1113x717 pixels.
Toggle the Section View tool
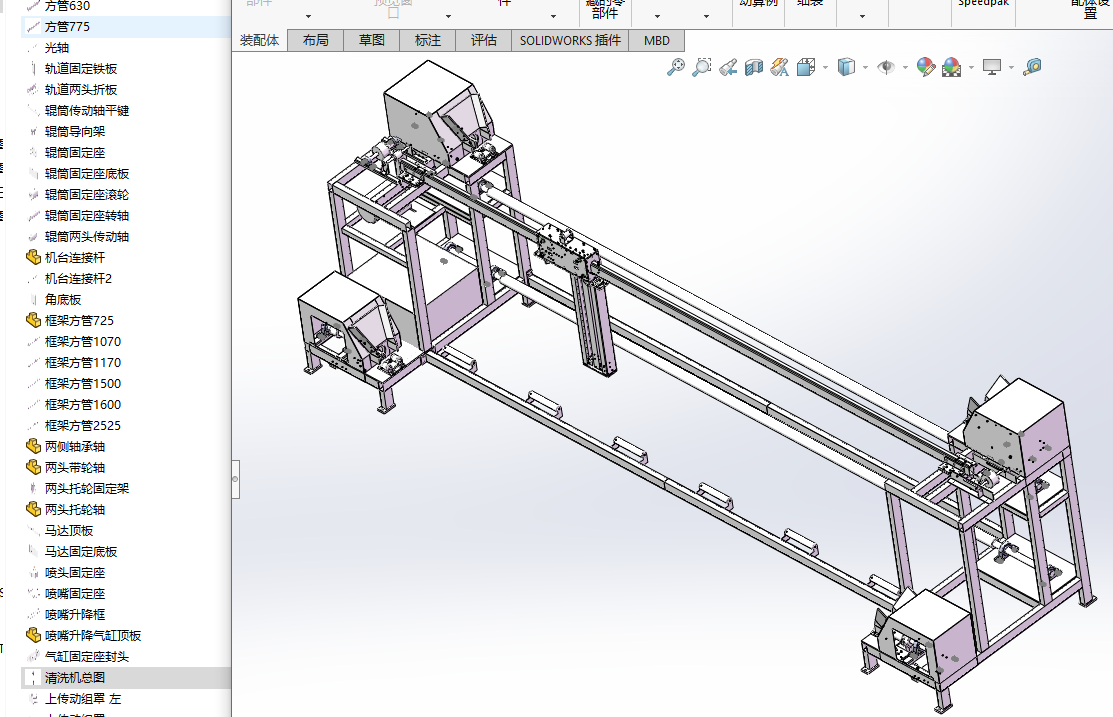click(754, 67)
